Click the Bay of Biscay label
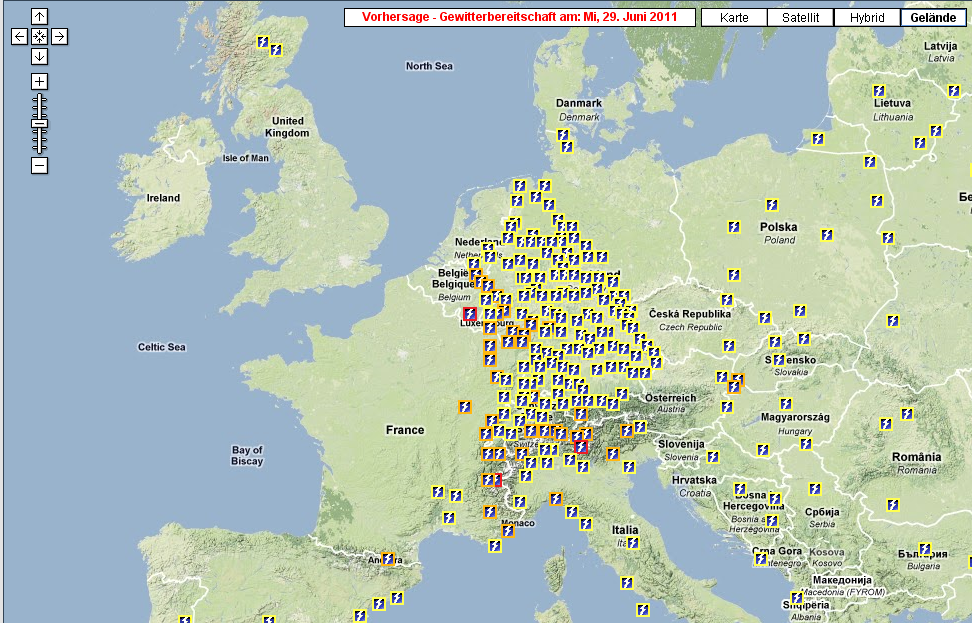The width and height of the screenshot is (972, 623). 247,456
